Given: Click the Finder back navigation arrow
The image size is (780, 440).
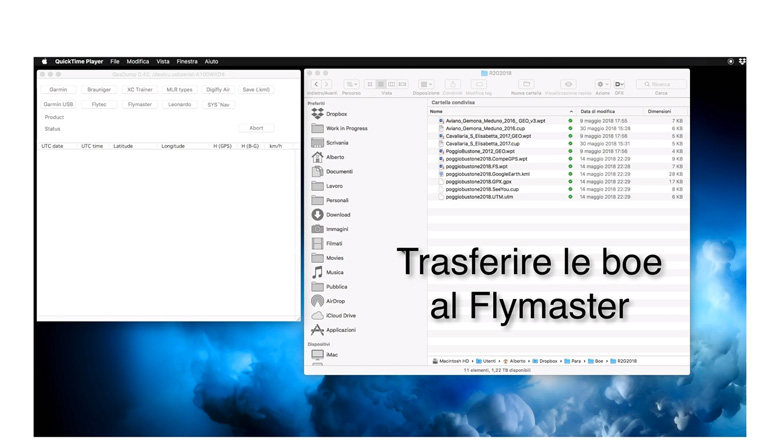Looking at the screenshot, I should tap(316, 85).
